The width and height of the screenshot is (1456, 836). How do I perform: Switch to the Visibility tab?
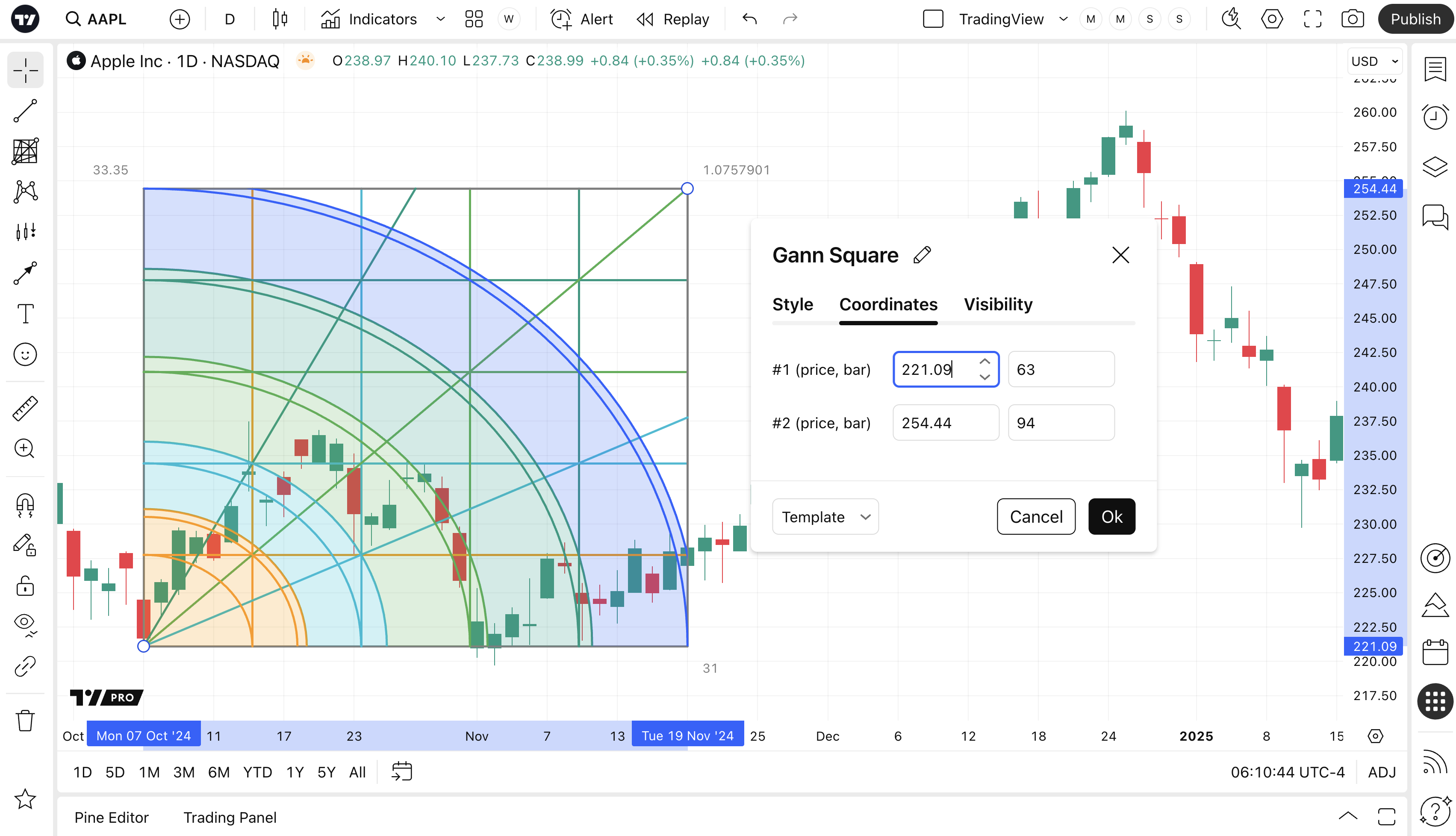click(998, 304)
